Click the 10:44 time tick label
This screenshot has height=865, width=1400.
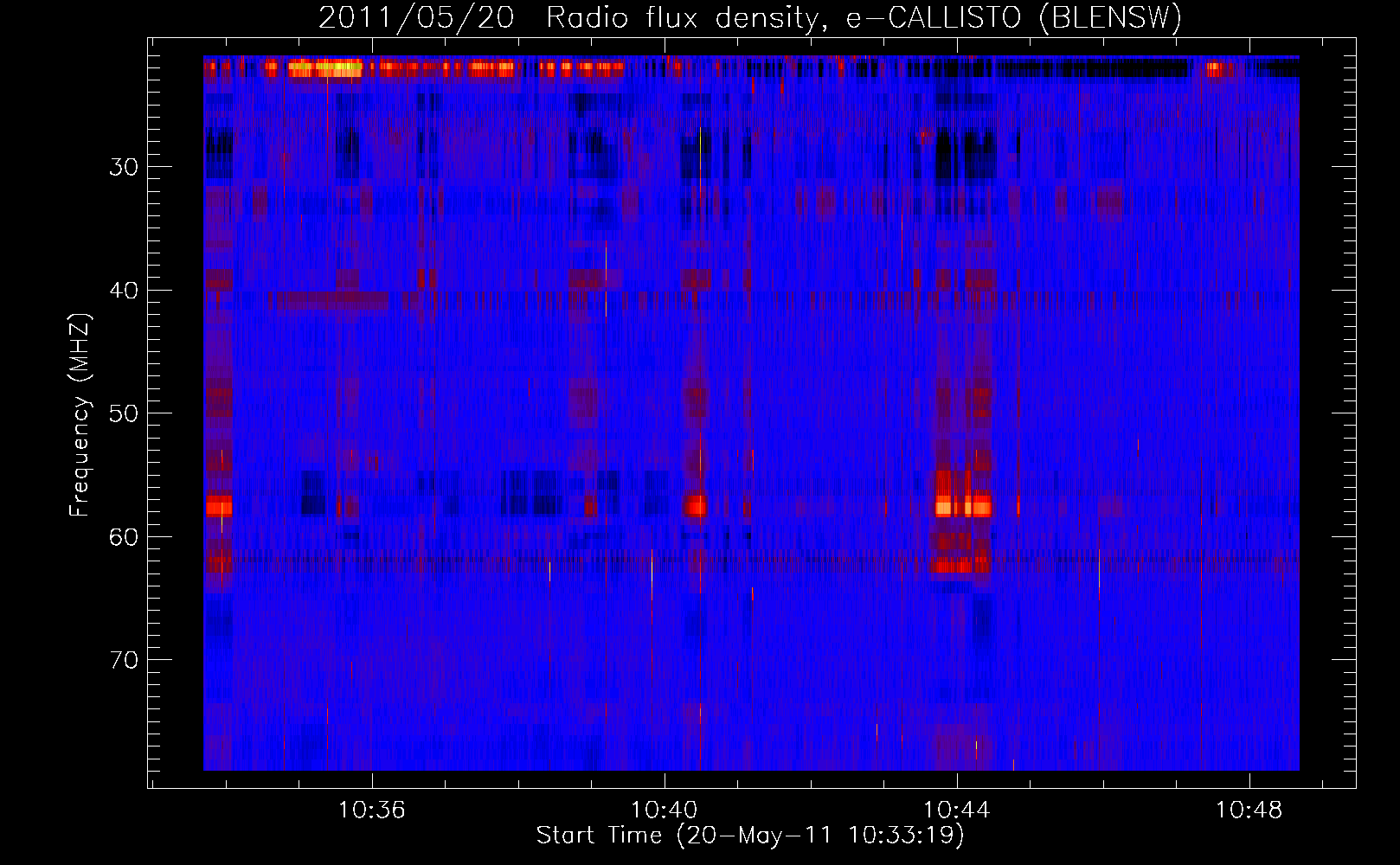[957, 811]
